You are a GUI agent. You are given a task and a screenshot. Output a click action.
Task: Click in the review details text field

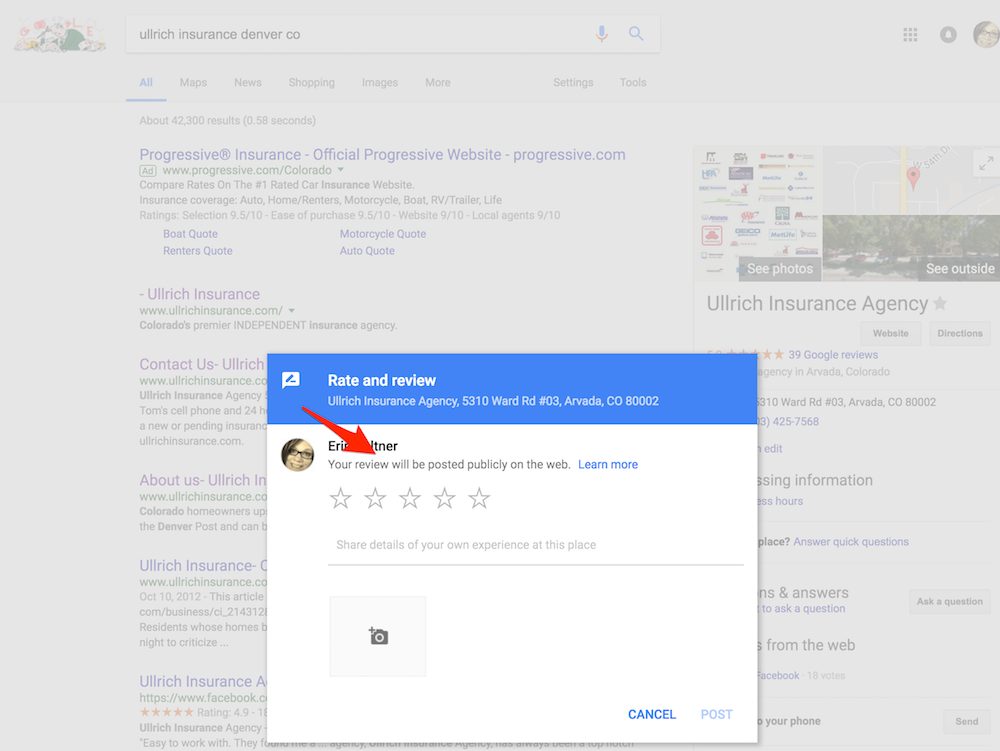536,545
